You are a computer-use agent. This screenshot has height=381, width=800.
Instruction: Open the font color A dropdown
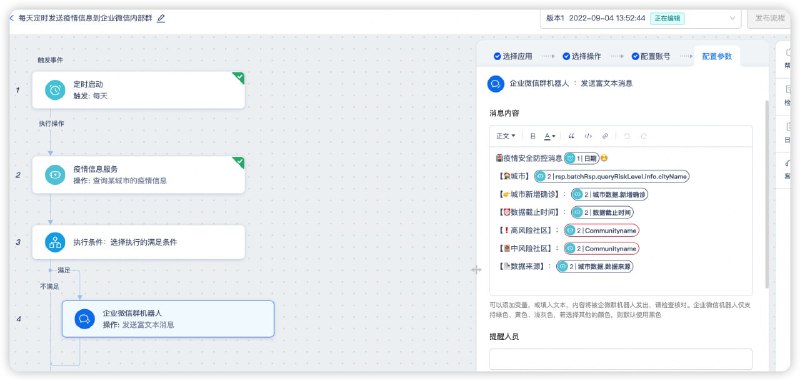[x=549, y=136]
